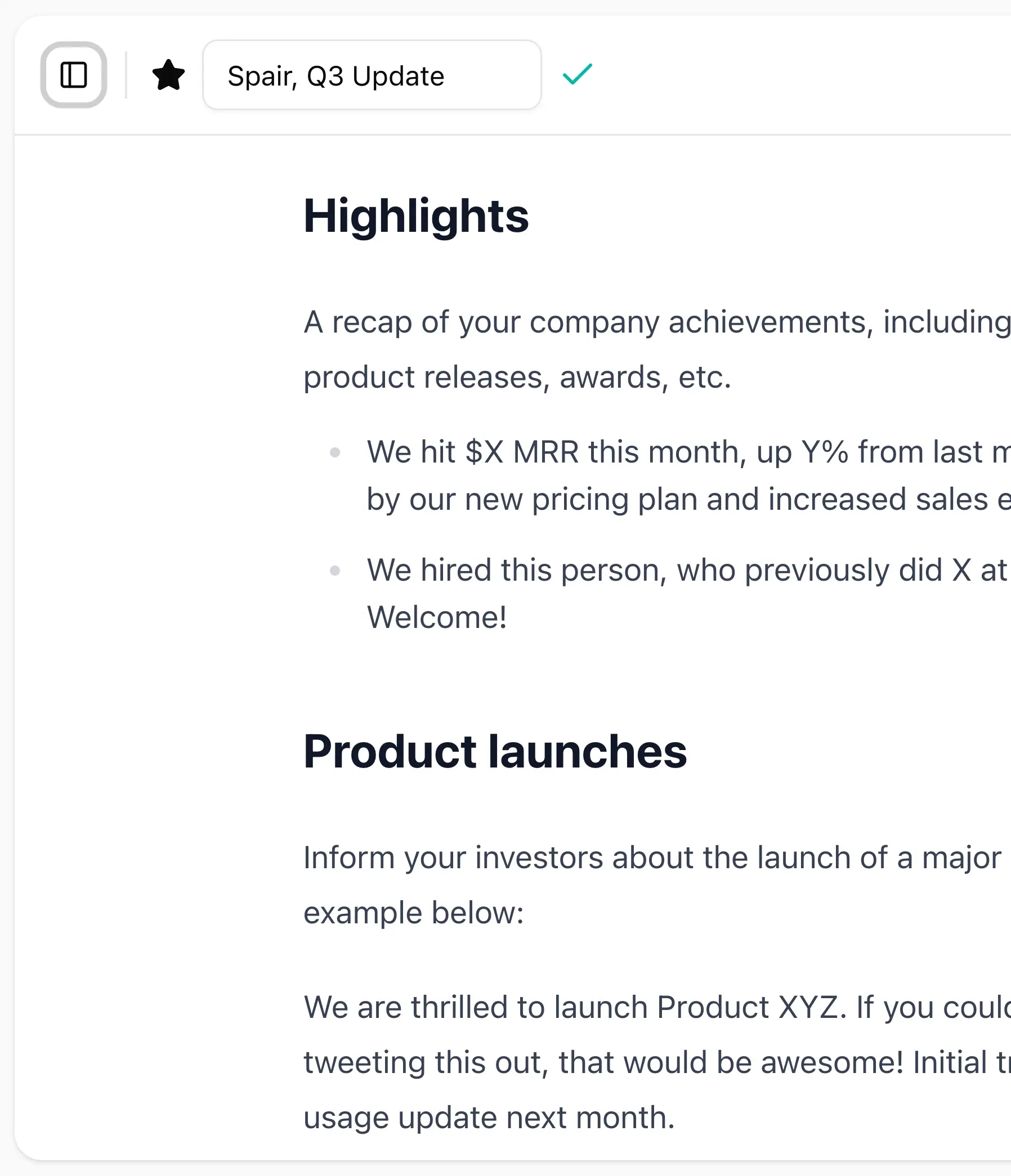Focus the 'Spair, Q3 Update' title field

point(372,75)
